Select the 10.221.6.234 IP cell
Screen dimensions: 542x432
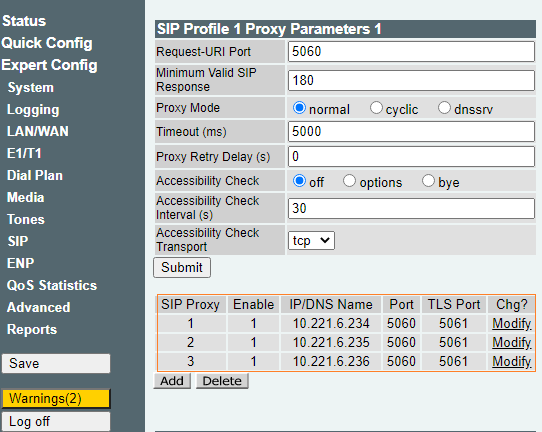pyautogui.click(x=331, y=323)
